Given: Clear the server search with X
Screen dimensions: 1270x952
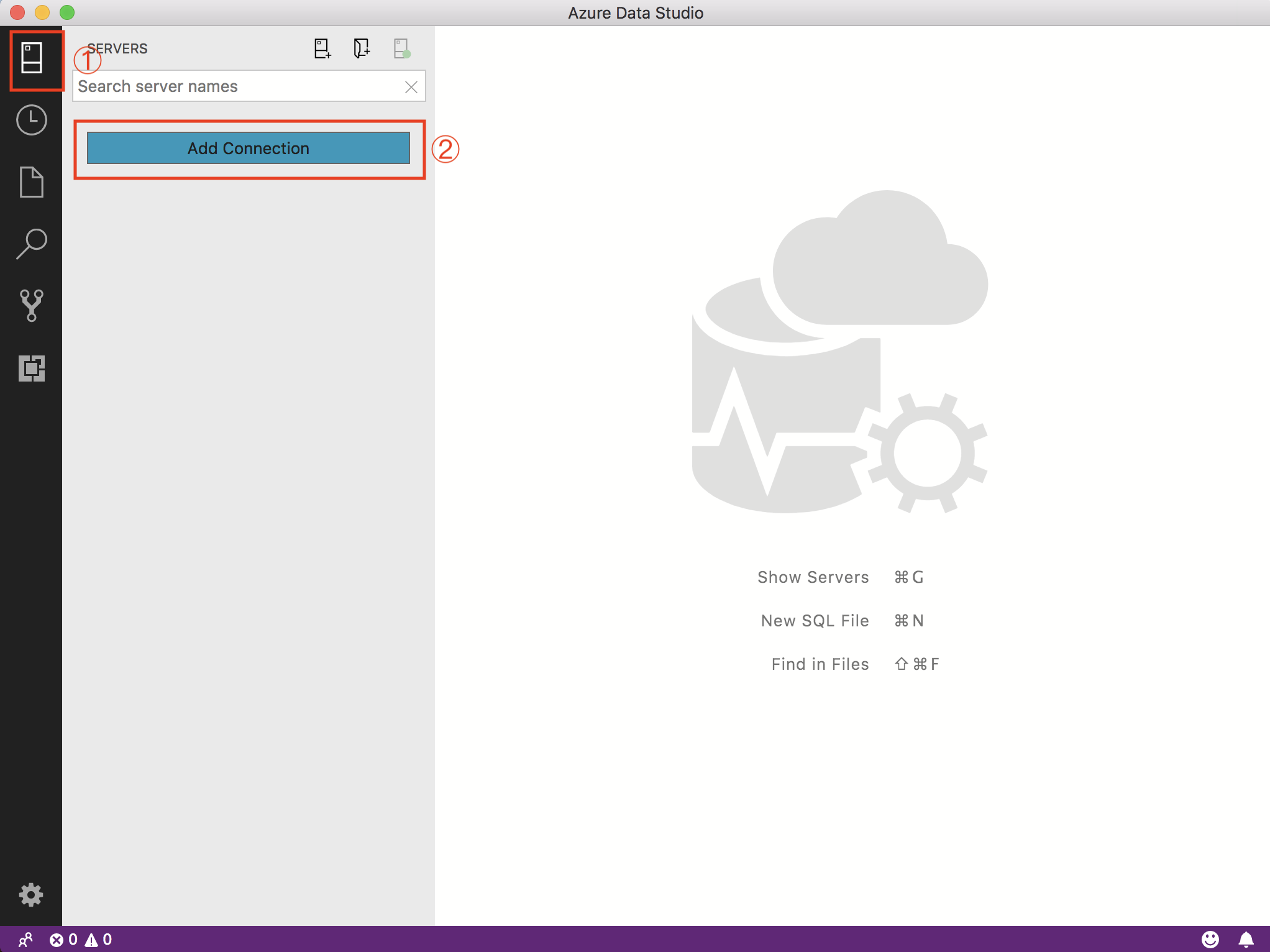Looking at the screenshot, I should 411,87.
